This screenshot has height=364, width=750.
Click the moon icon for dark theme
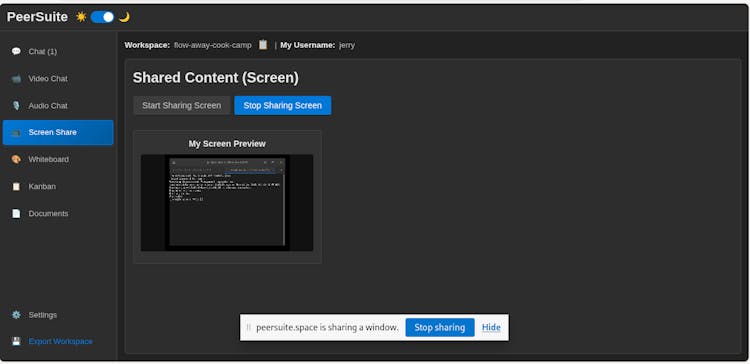click(124, 17)
